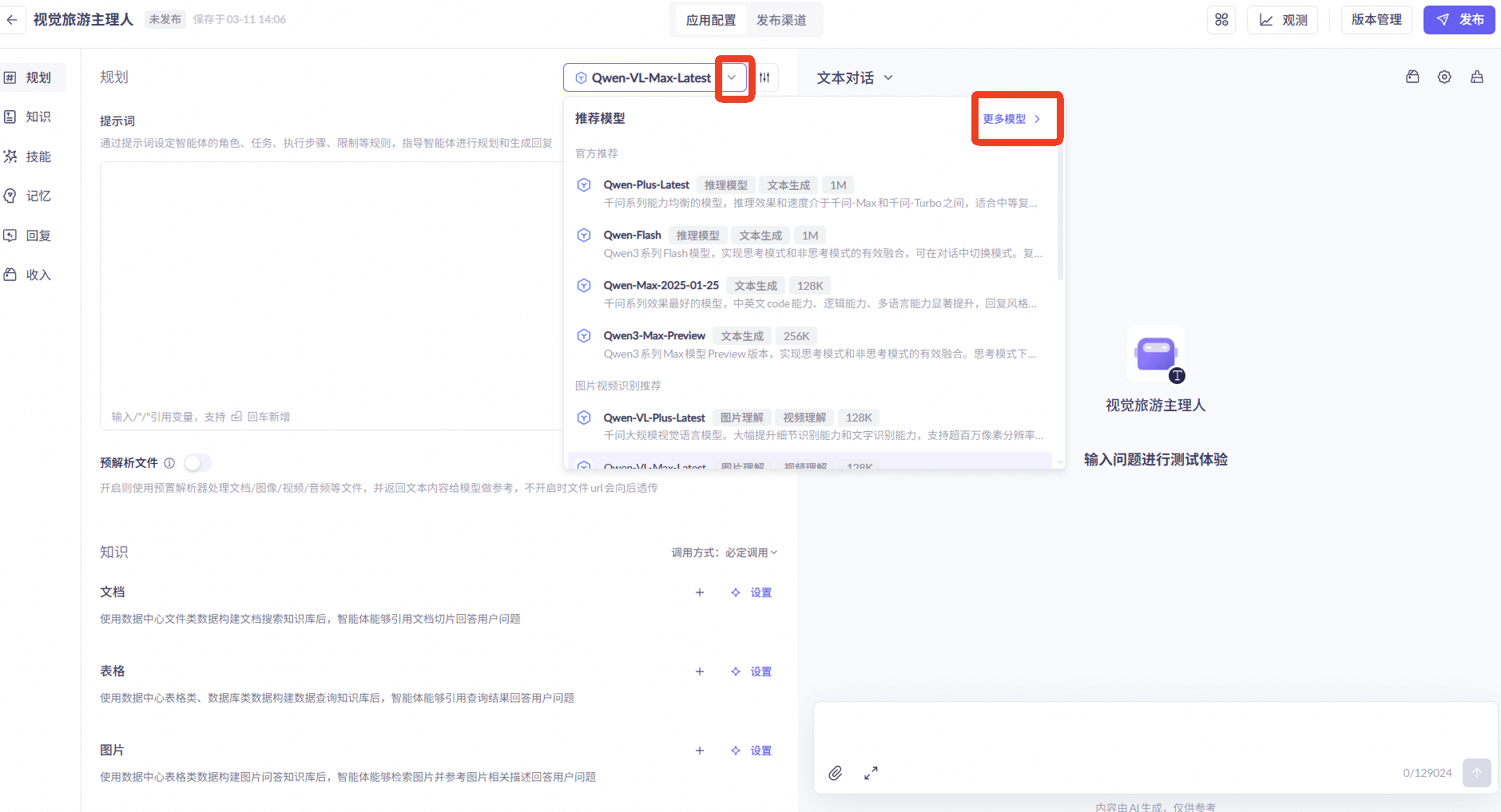Screen dimensions: 1501x812
Task: Click the 视觉旅游主理人 title in the header
Action: coord(83,19)
